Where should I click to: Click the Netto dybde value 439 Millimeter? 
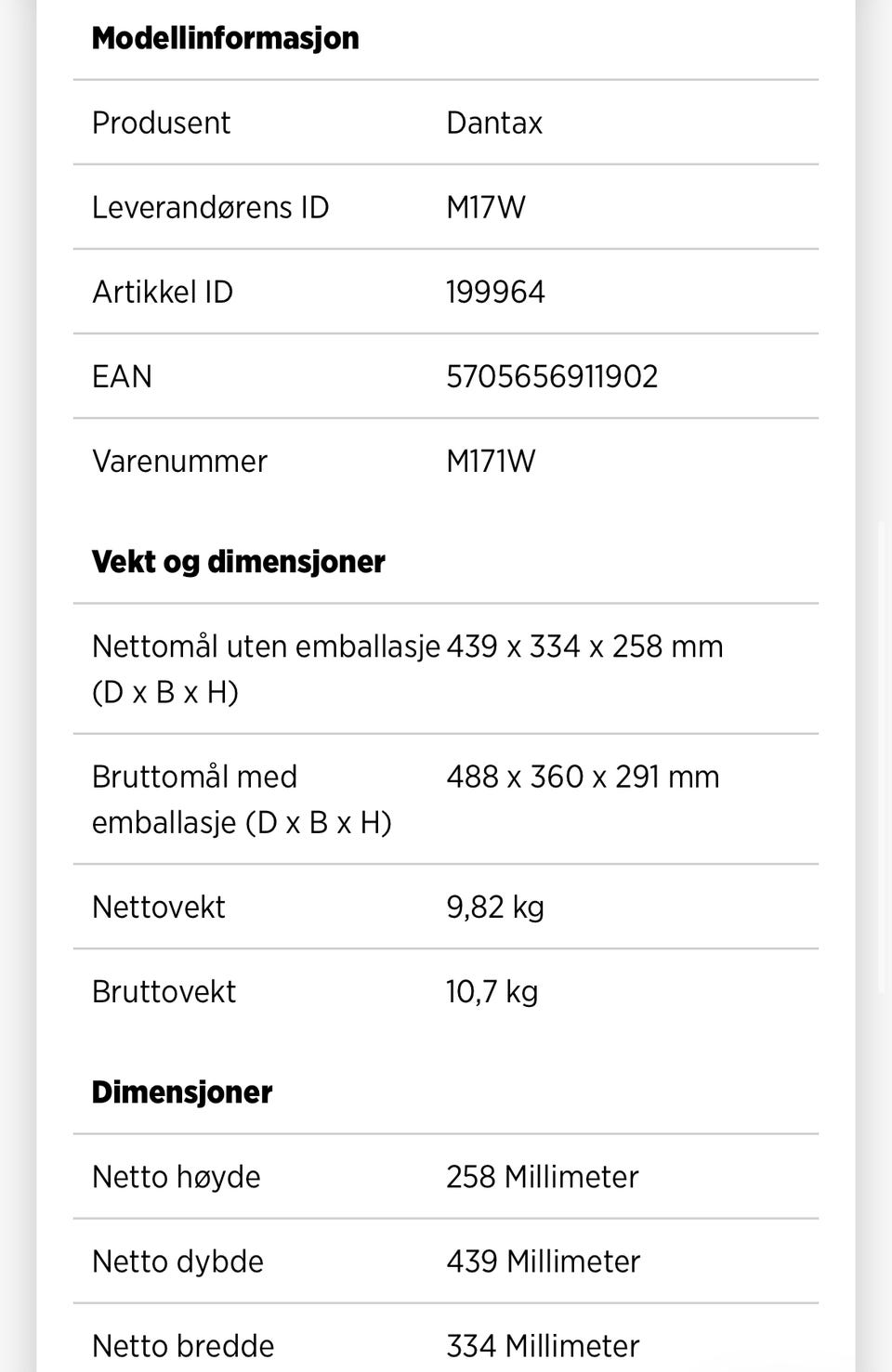pos(543,1261)
